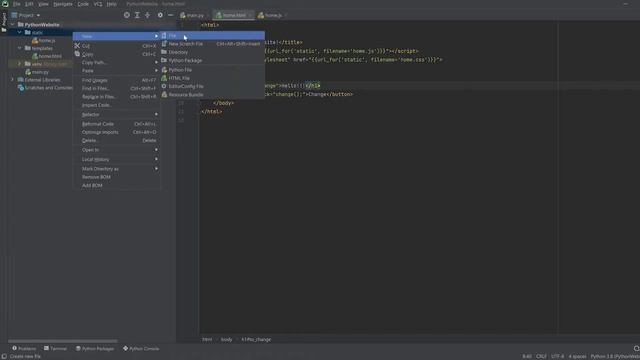Open the Python Packages tool window

[x=95, y=349]
